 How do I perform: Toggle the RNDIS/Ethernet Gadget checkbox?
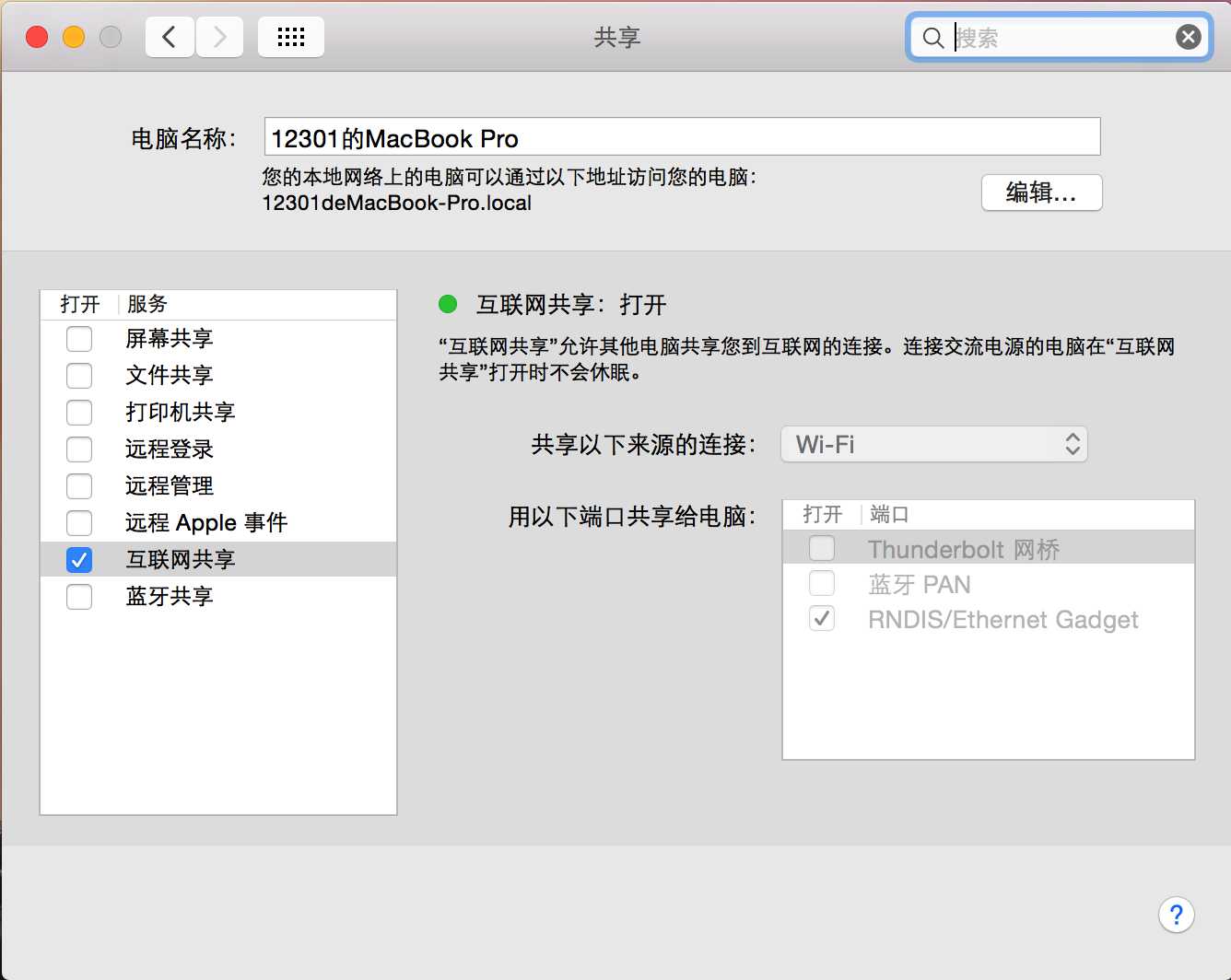pos(822,619)
